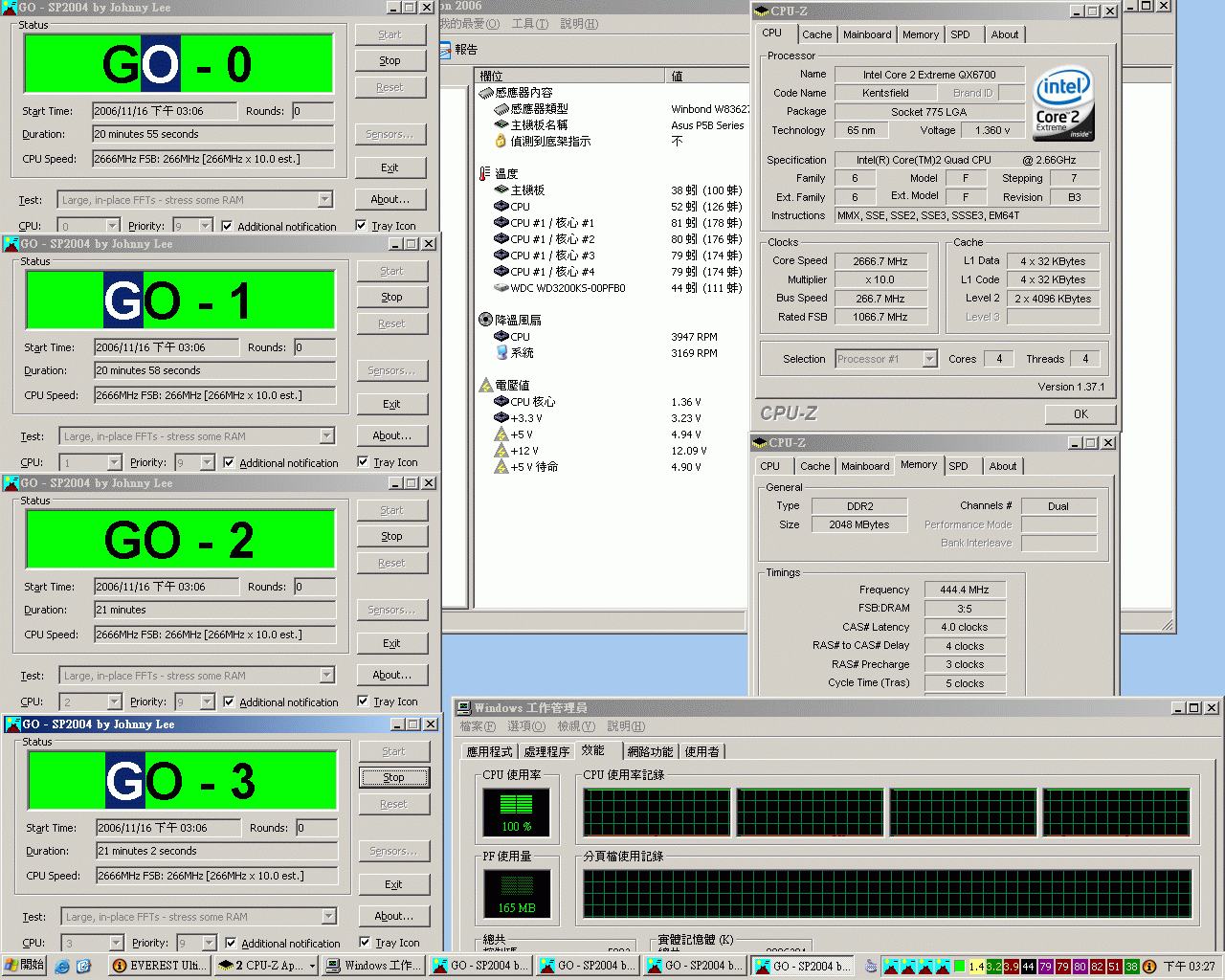1225x980 pixels.
Task: Click Stop in the GO - 3 window
Action: coord(393,778)
